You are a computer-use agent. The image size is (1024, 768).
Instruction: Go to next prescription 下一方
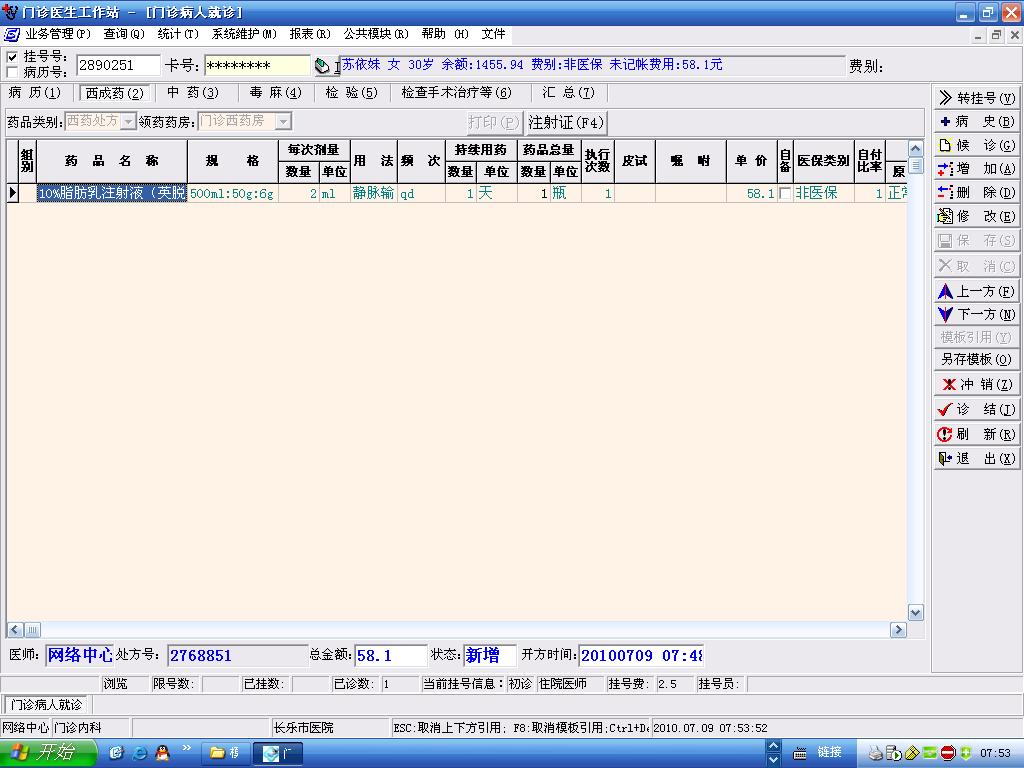click(976, 314)
